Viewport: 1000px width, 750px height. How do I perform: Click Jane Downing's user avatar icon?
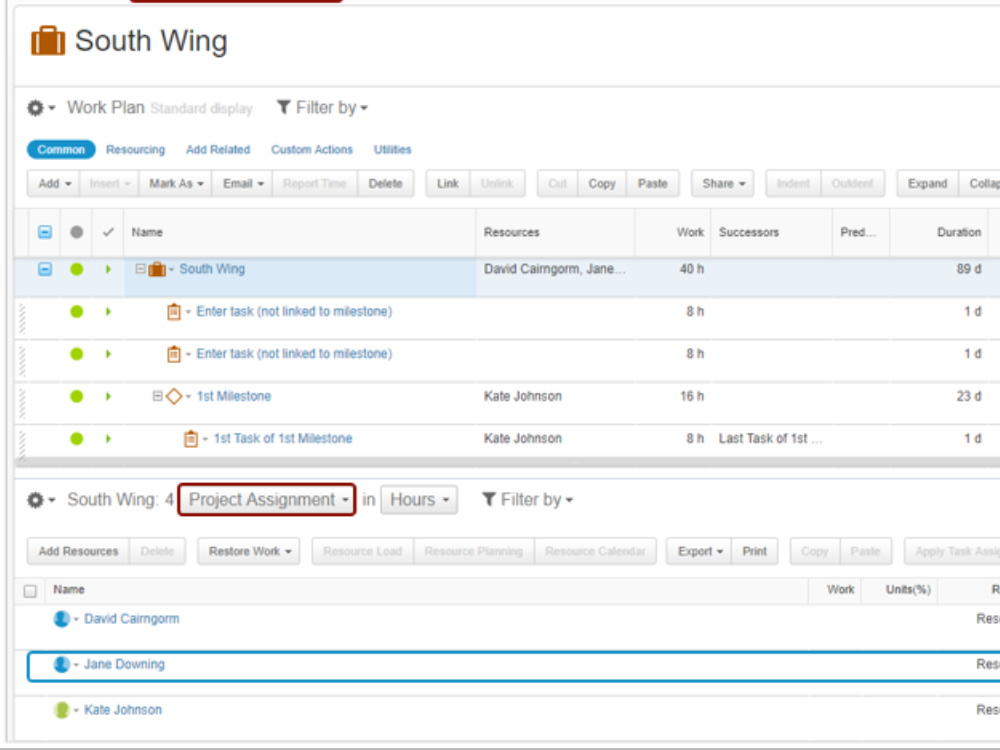(x=61, y=665)
